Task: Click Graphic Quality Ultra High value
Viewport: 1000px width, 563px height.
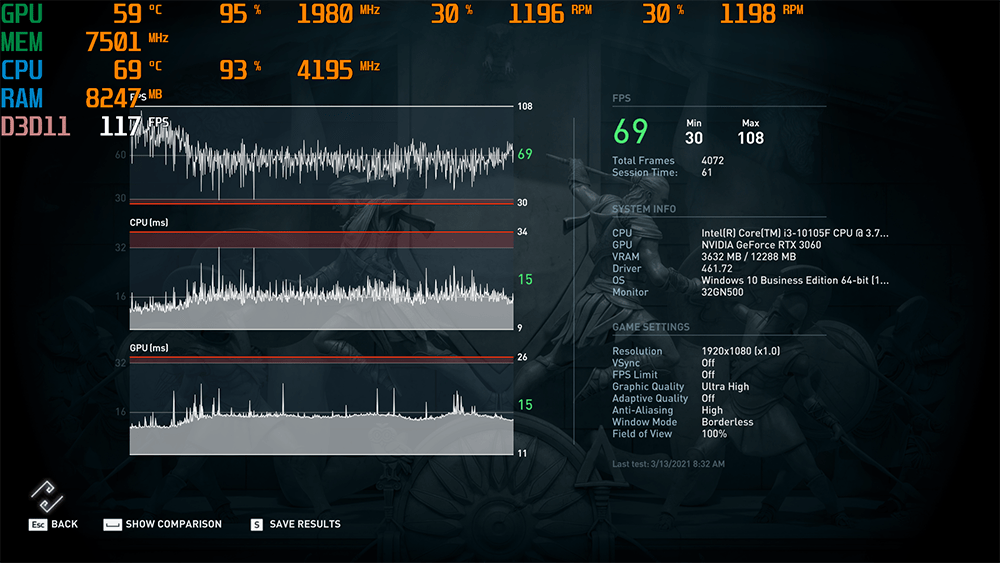Action: 725,386
